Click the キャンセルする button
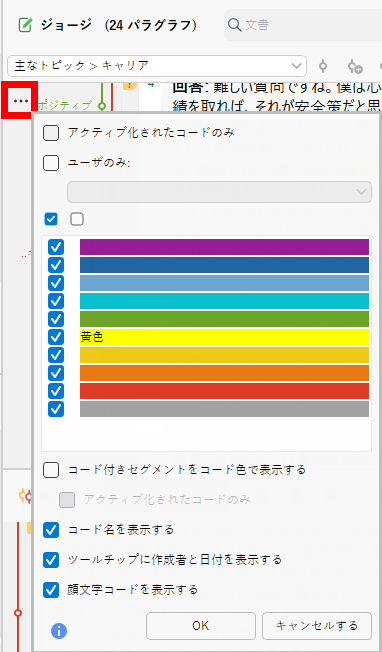 click(x=317, y=625)
